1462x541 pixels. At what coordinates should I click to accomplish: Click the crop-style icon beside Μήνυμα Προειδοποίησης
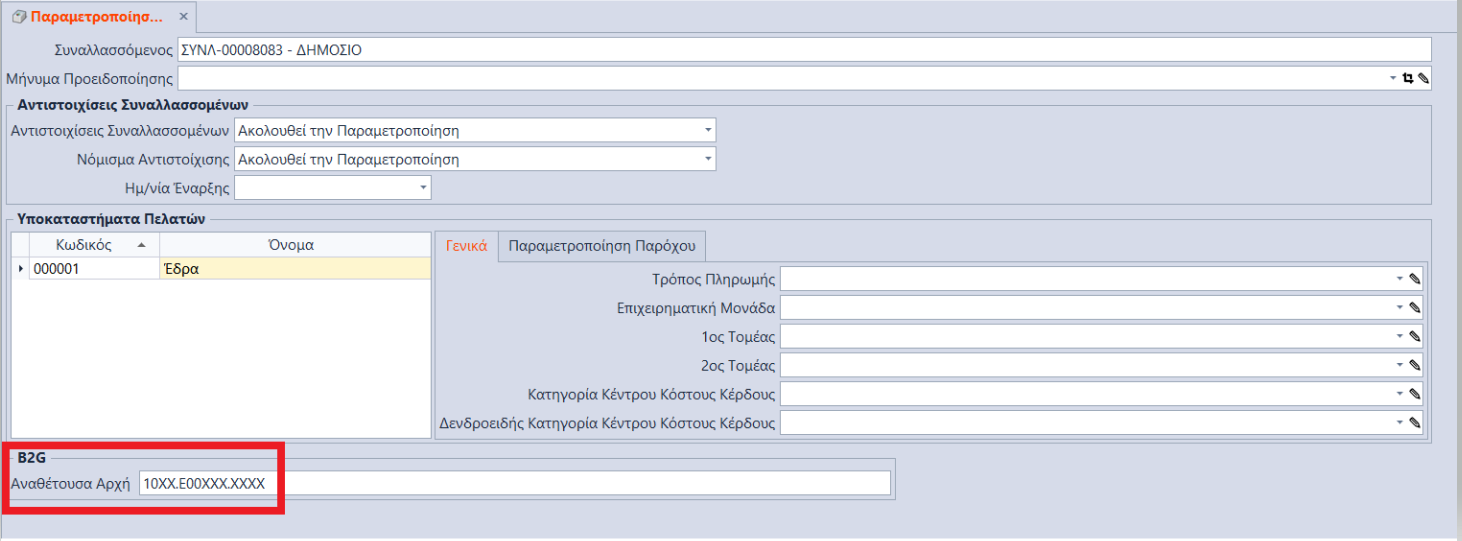(1408, 78)
